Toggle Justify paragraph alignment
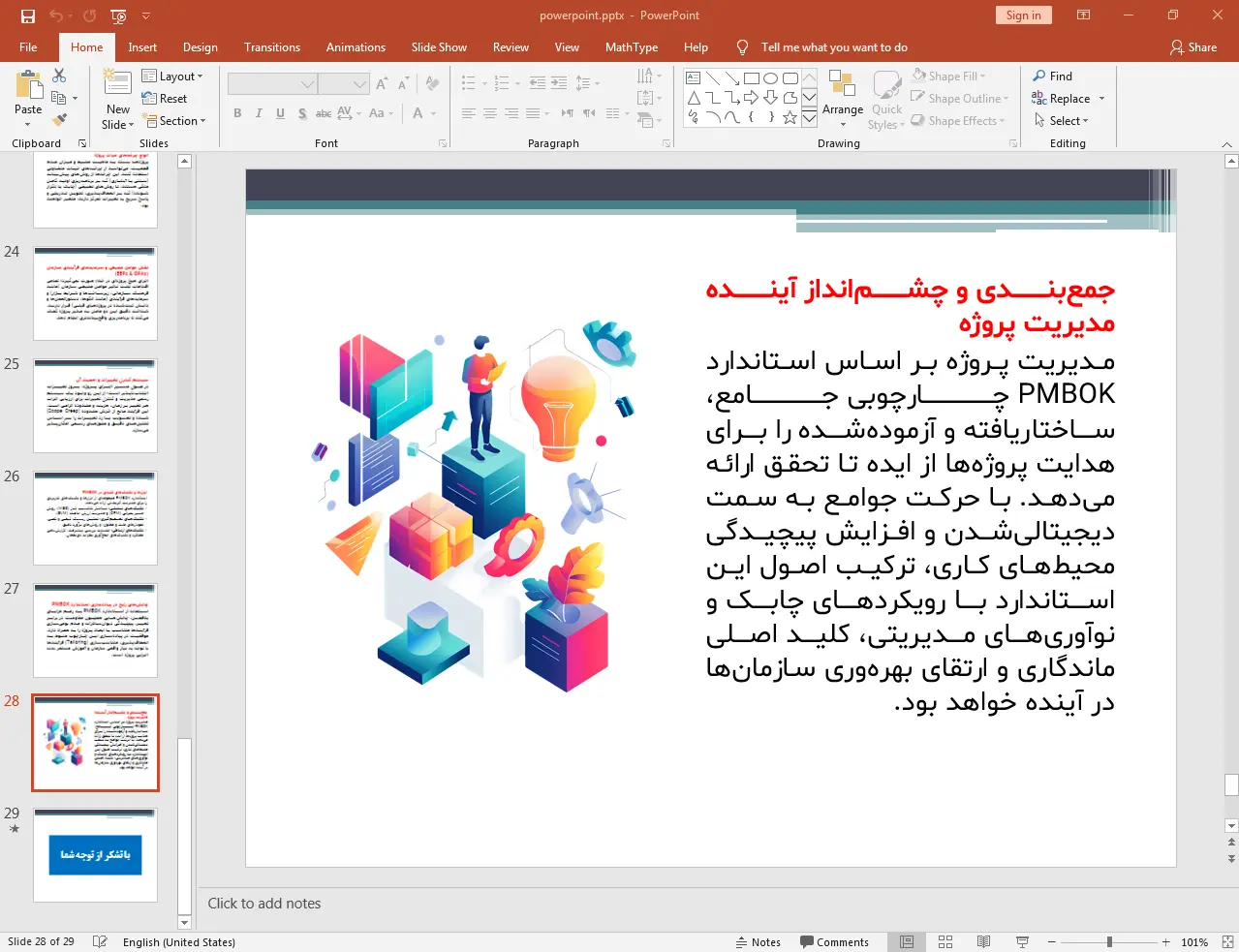The height and width of the screenshot is (952, 1239). coord(532,113)
